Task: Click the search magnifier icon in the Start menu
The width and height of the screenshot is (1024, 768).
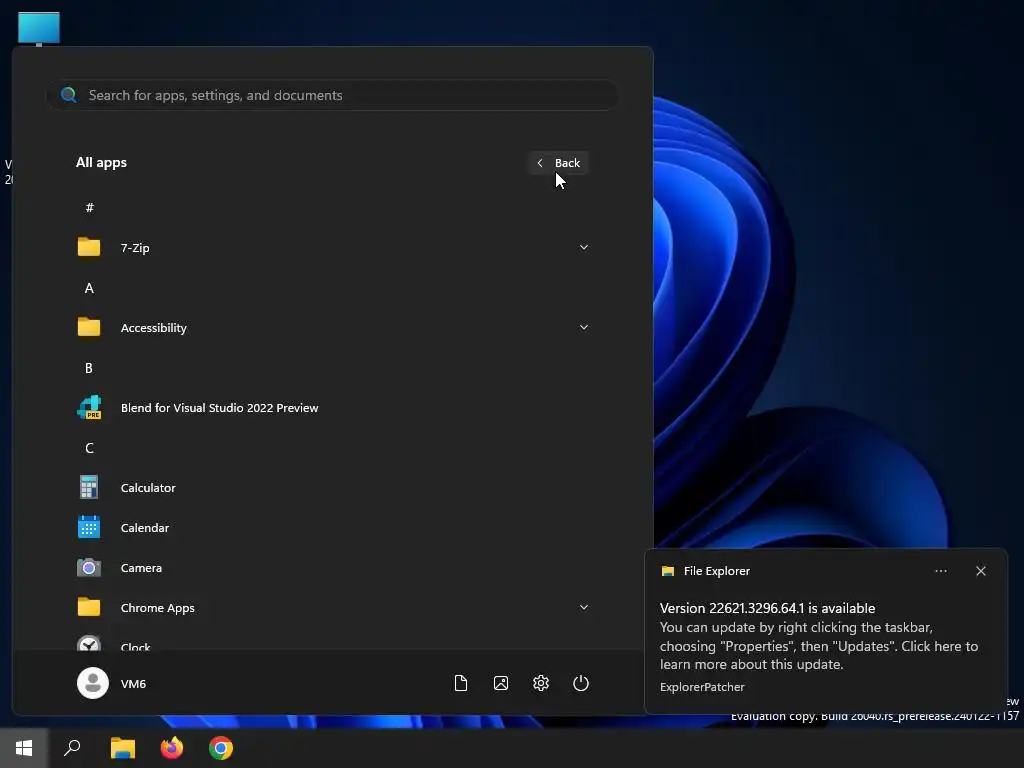Action: (x=69, y=95)
